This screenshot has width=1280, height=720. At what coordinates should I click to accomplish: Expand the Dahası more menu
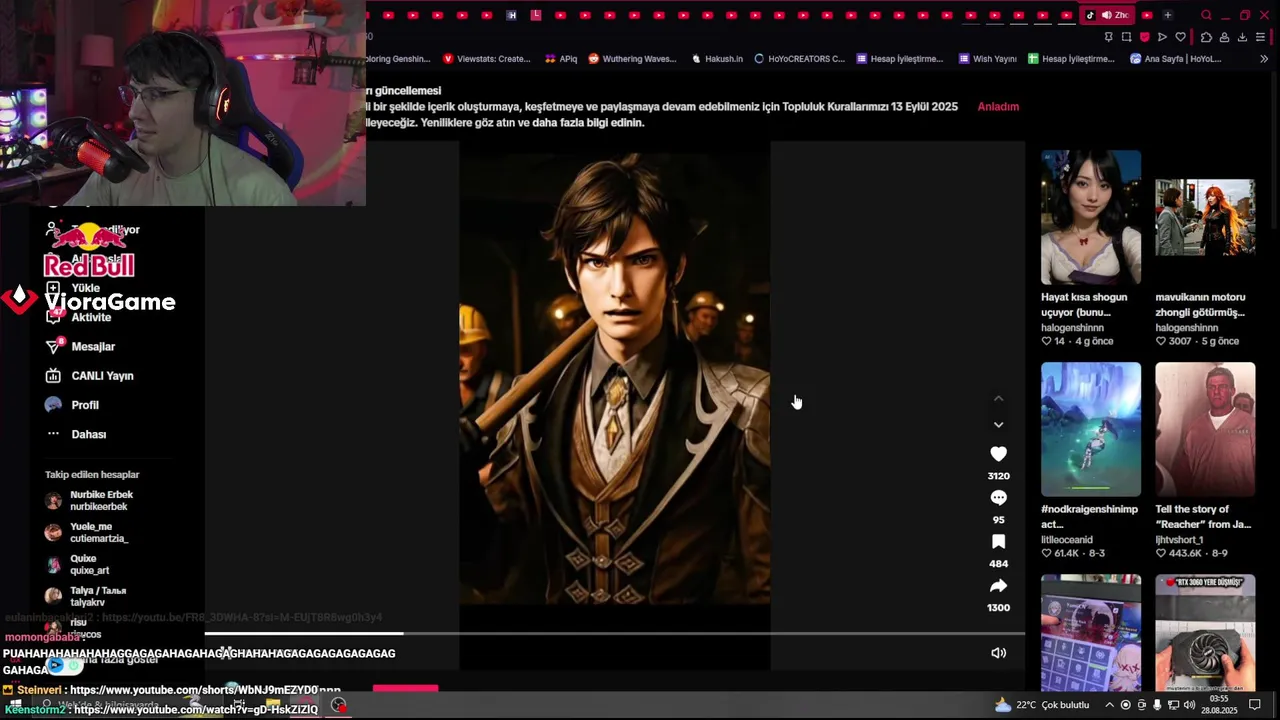tap(75, 434)
